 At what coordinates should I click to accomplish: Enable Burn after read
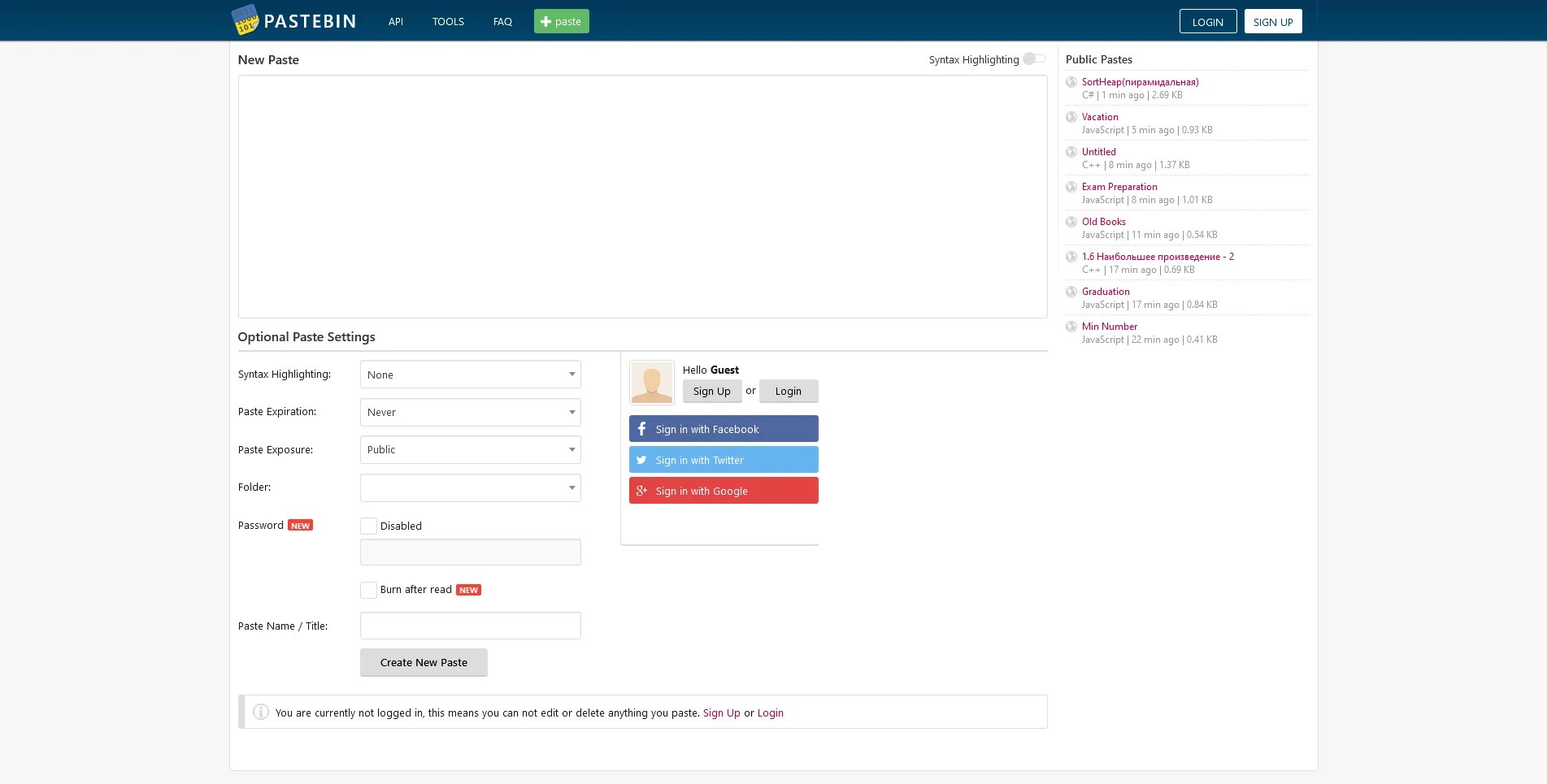click(x=368, y=590)
